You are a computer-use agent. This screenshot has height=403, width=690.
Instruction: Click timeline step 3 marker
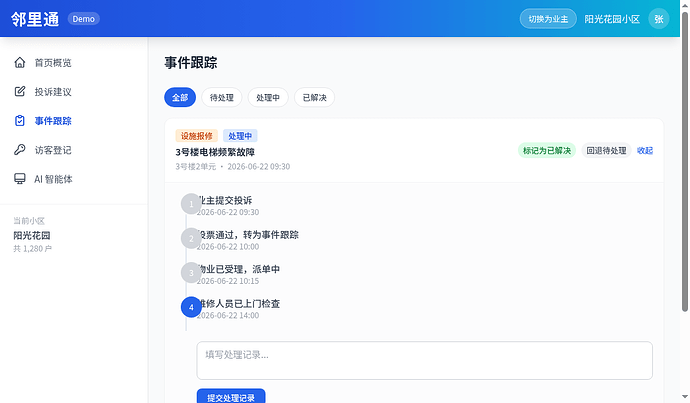coord(191,272)
